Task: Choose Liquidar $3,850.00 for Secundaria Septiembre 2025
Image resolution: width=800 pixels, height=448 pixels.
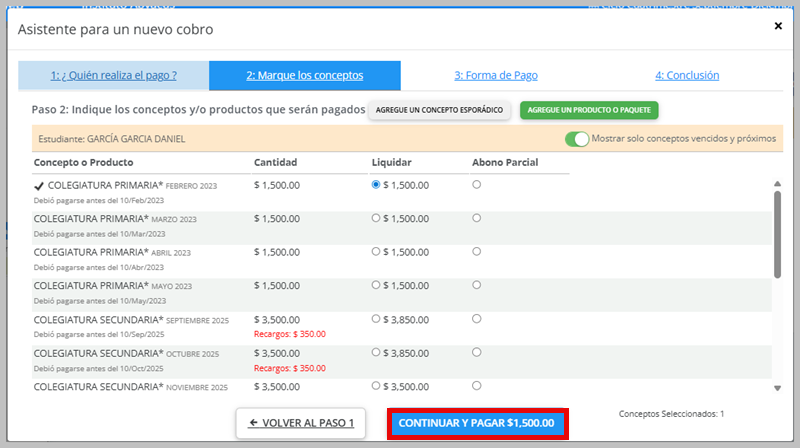Action: [376, 319]
